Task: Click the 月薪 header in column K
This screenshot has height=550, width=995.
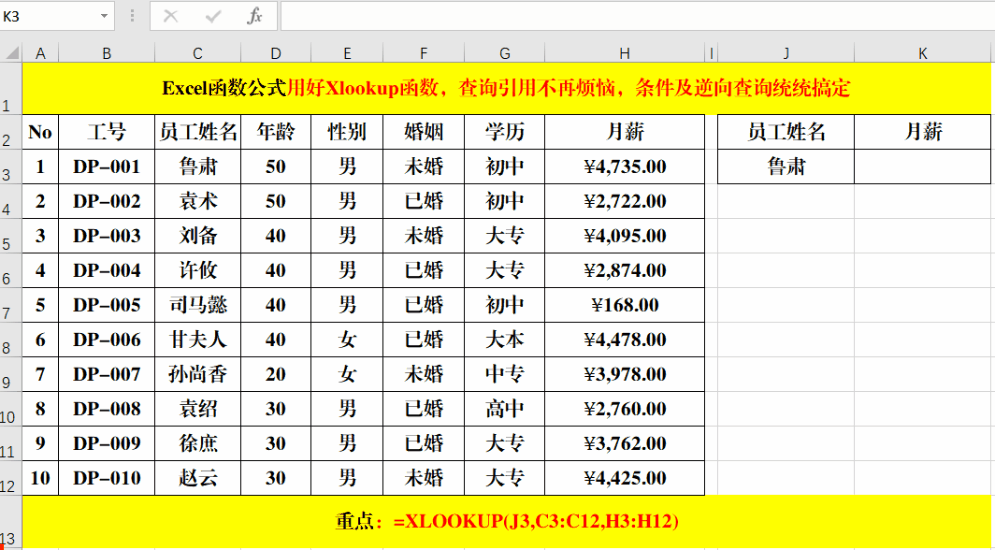Action: pos(923,132)
